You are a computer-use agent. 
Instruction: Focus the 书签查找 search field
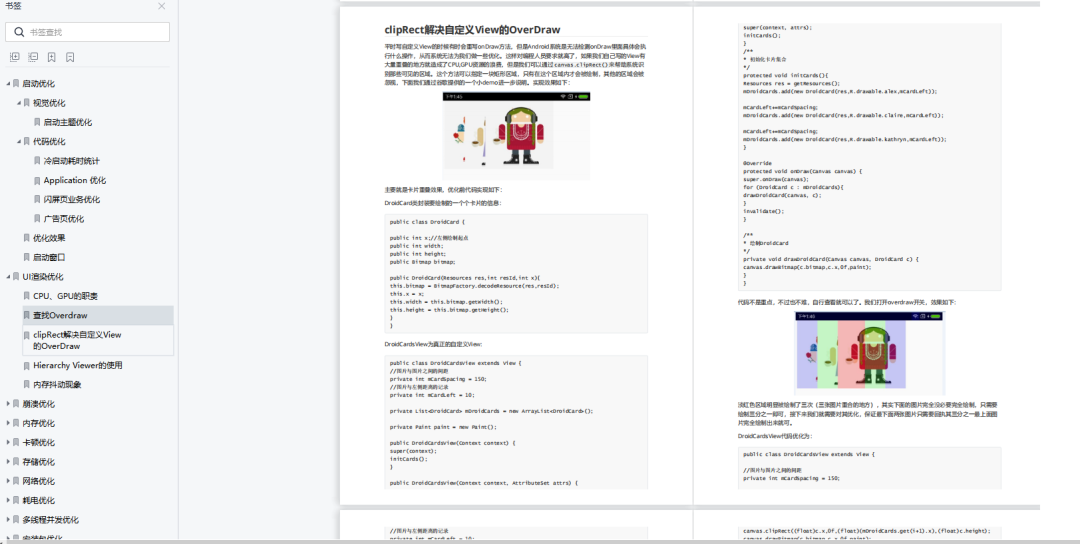coord(87,32)
